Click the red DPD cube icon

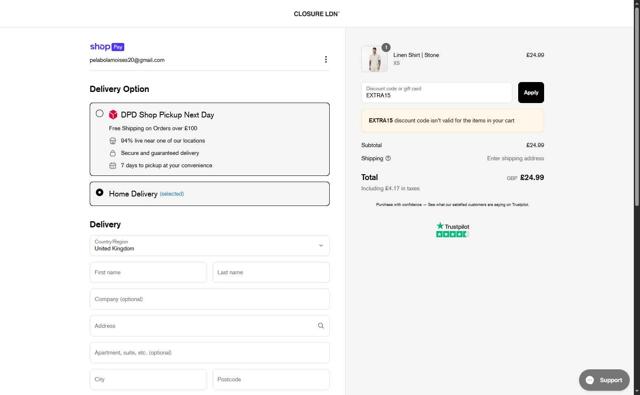pos(113,115)
